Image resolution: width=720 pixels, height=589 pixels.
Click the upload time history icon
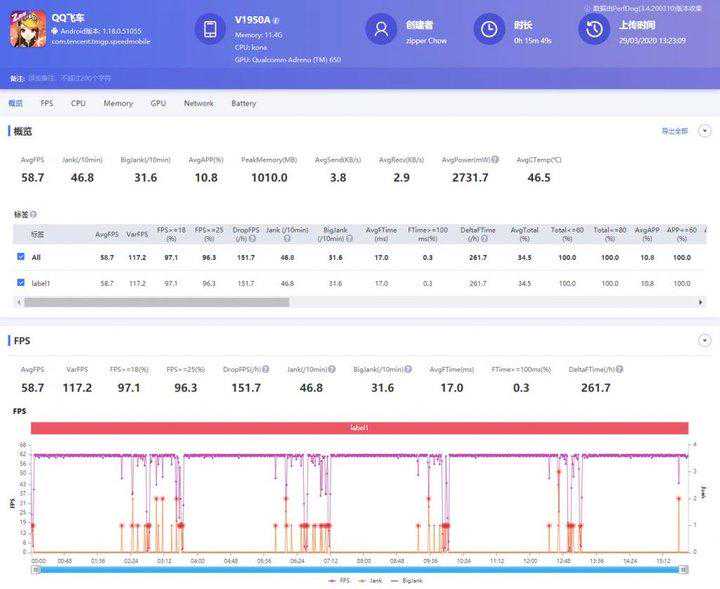(x=594, y=30)
